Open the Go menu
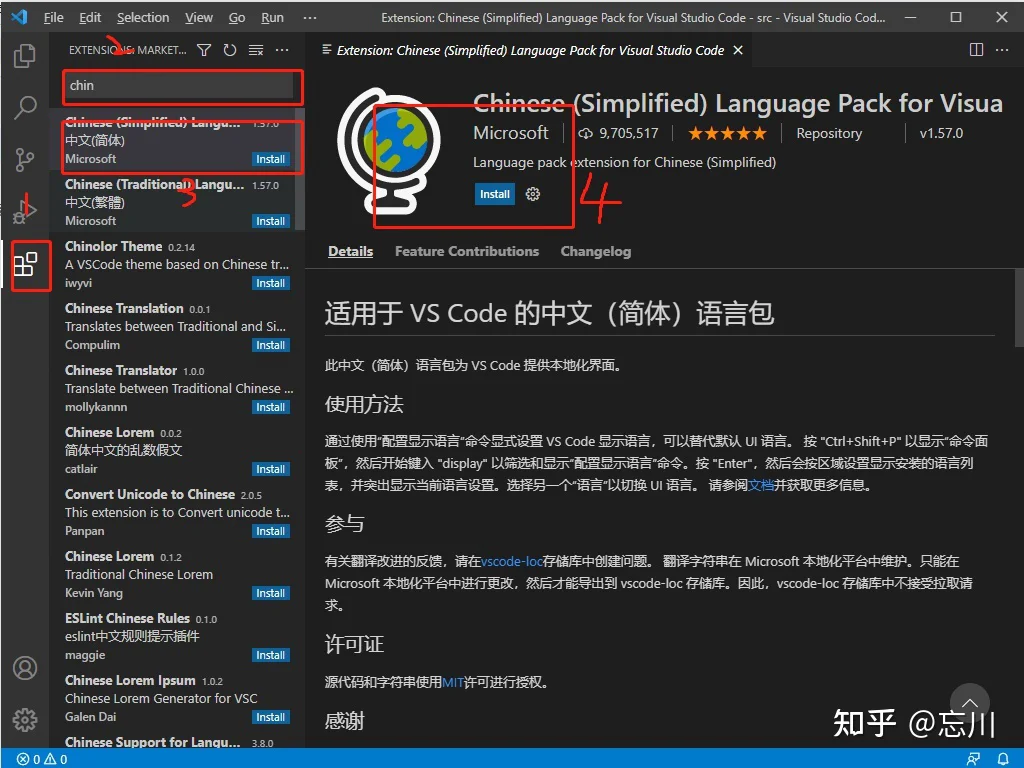The height and width of the screenshot is (768, 1024). 237,18
